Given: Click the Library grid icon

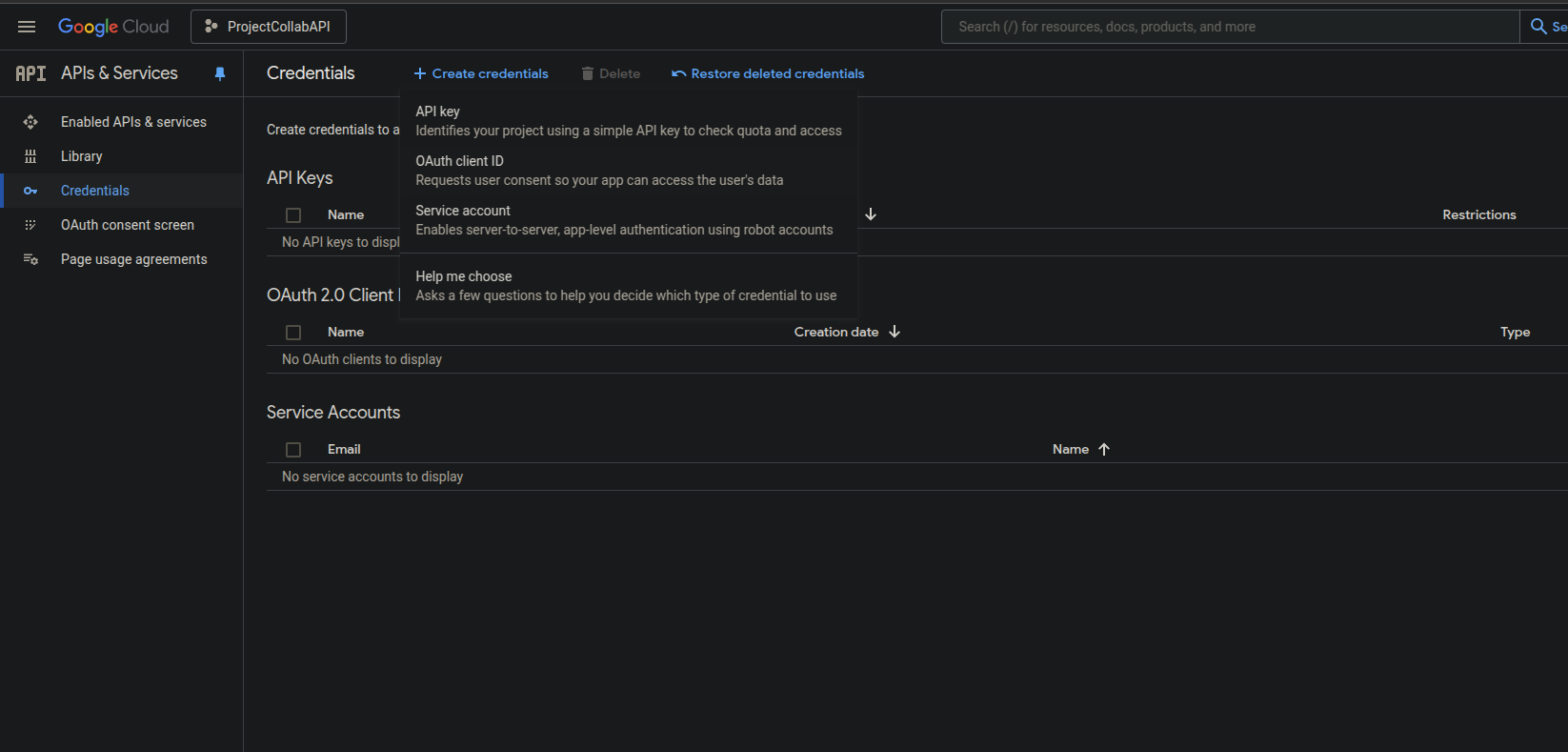Looking at the screenshot, I should pos(30,156).
